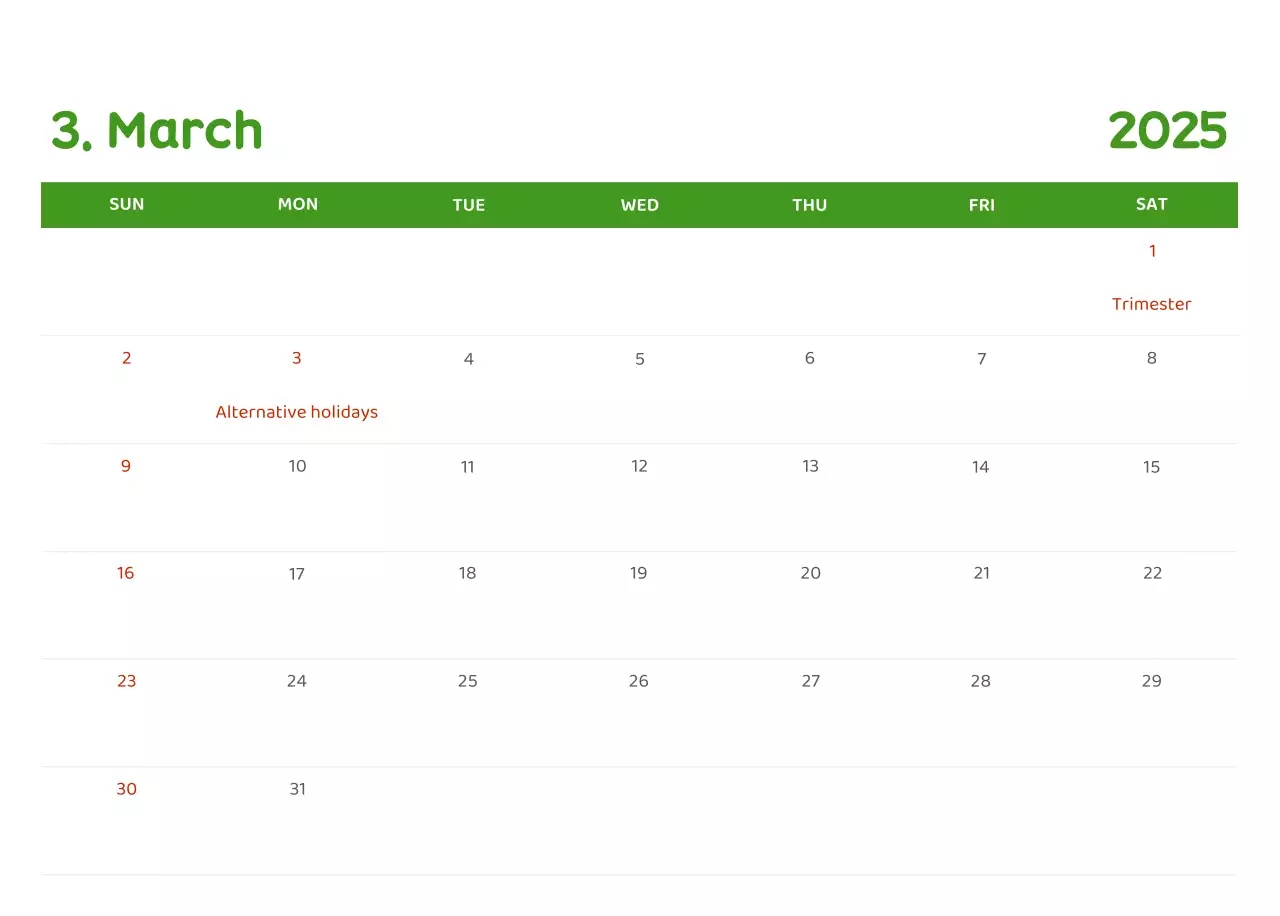
Task: Click the Trimester event label
Action: click(1151, 304)
